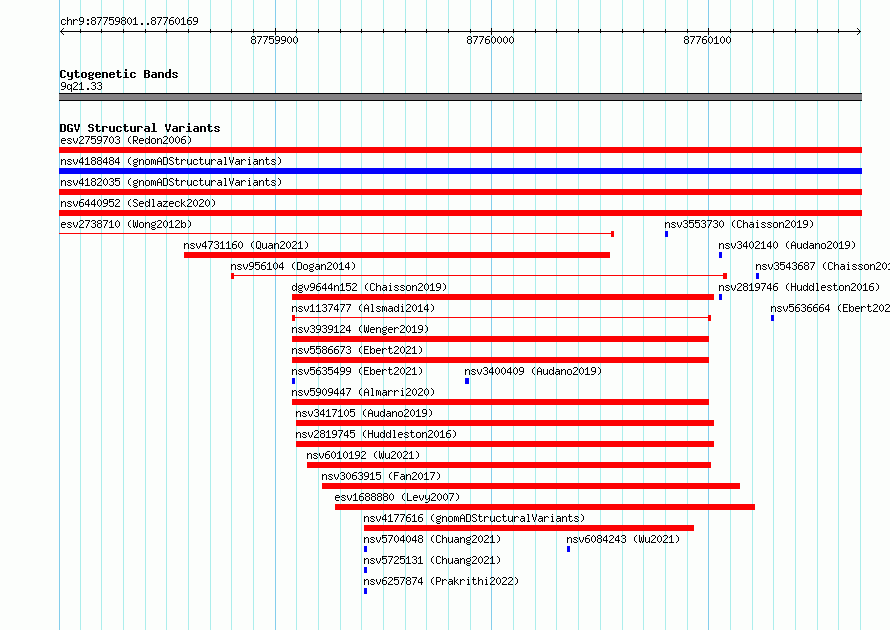Click the chr9:87759801..87760169 region label

tap(129, 21)
